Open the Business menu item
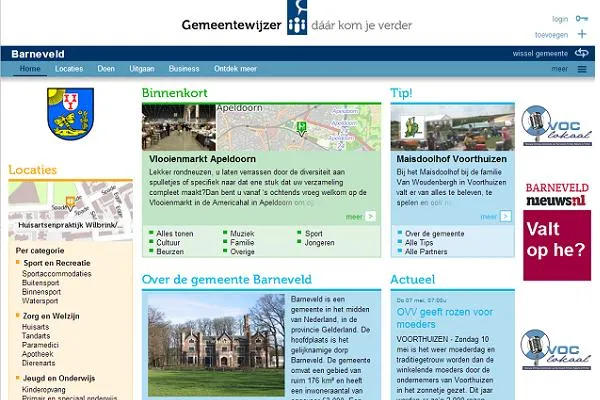The width and height of the screenshot is (600, 400). (184, 69)
